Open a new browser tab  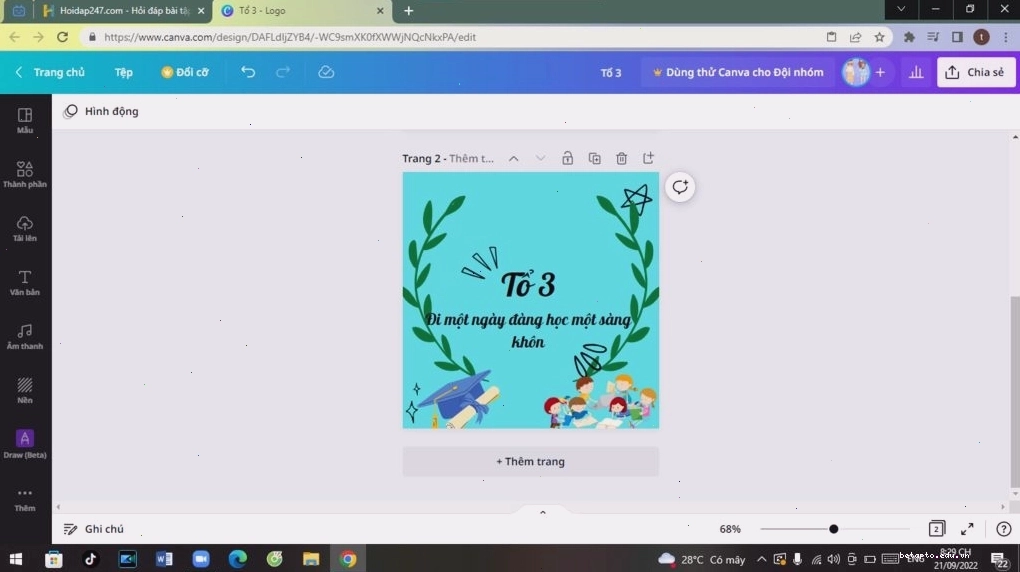click(409, 11)
